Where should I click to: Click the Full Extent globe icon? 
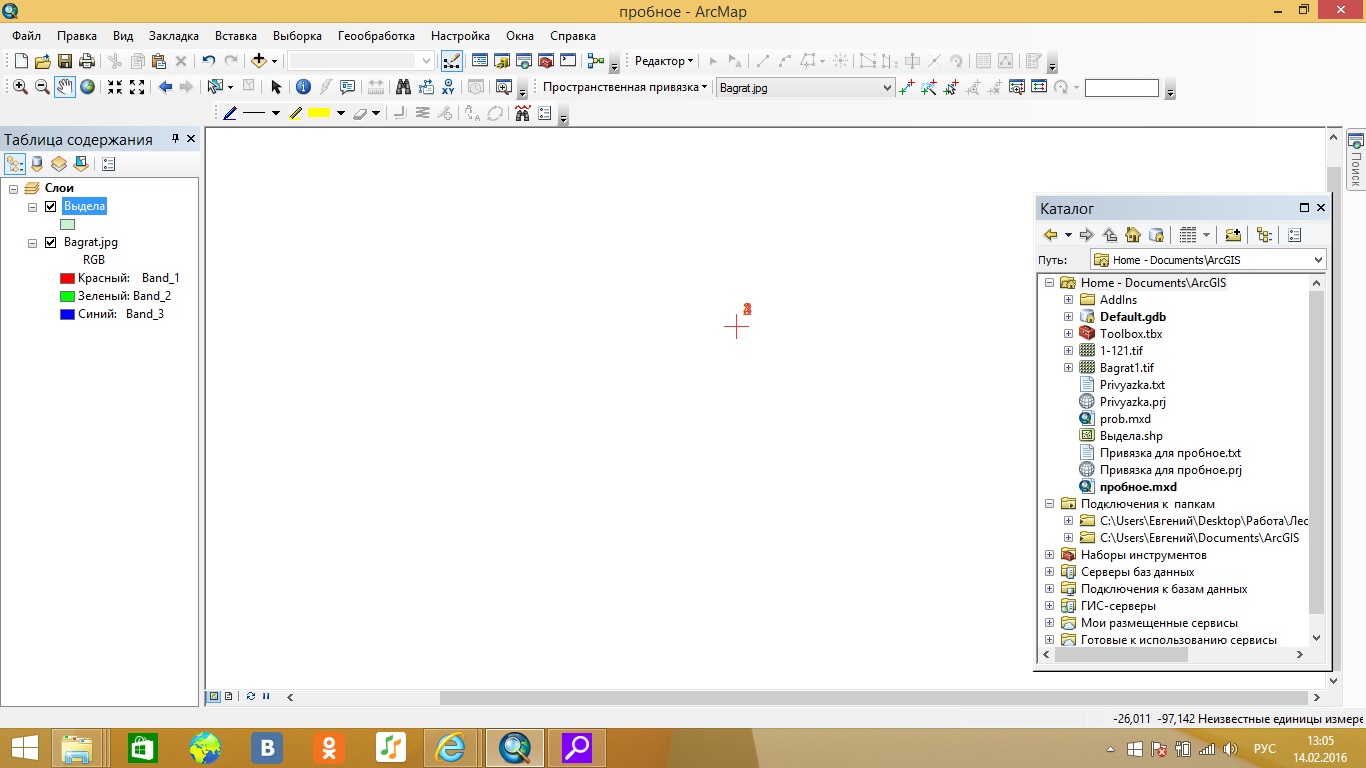88,87
